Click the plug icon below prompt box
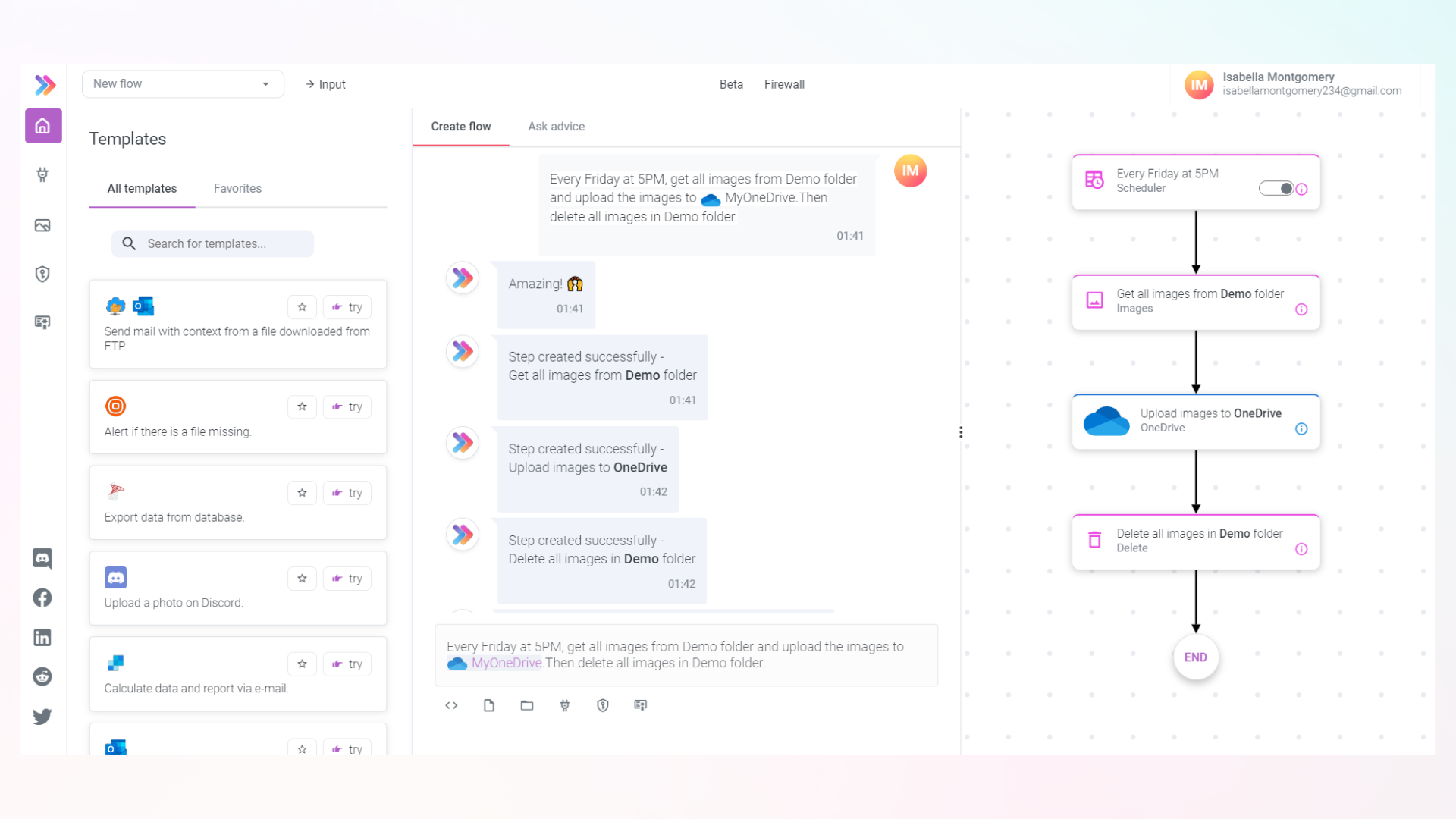This screenshot has height=819, width=1456. pos(565,705)
